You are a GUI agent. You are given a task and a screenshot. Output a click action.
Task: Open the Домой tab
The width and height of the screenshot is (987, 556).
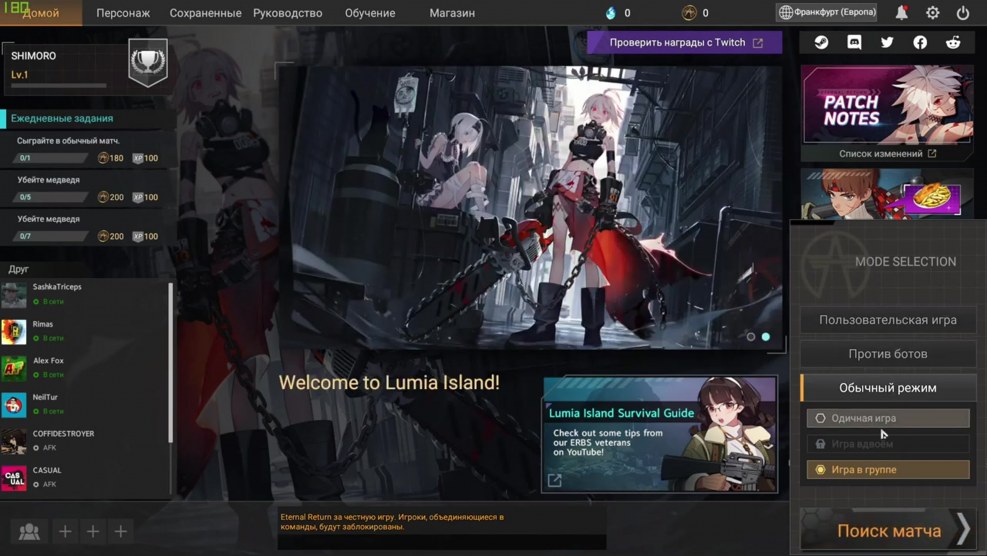(41, 13)
